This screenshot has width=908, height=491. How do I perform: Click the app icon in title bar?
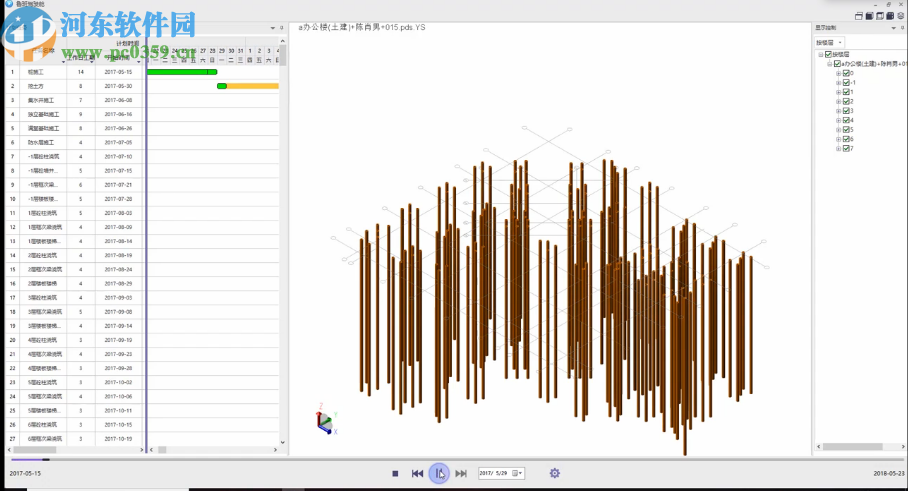9,3
